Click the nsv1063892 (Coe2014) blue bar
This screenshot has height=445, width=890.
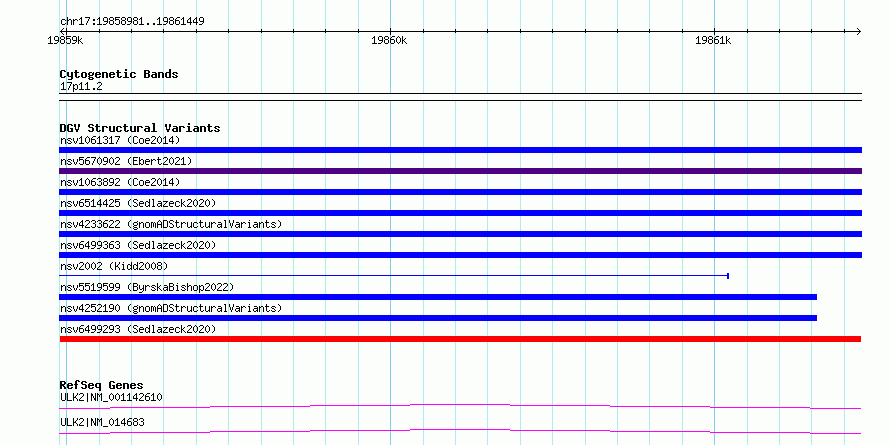460,192
